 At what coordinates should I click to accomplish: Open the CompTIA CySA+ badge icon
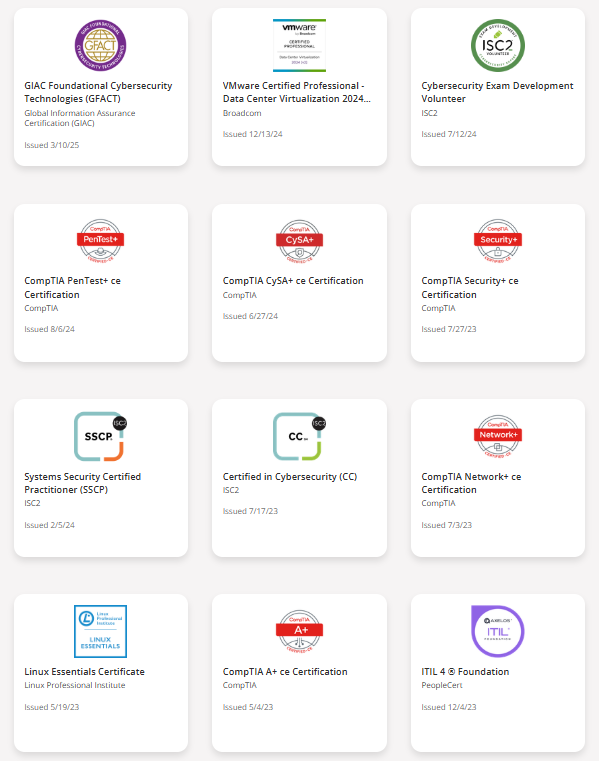click(299, 241)
